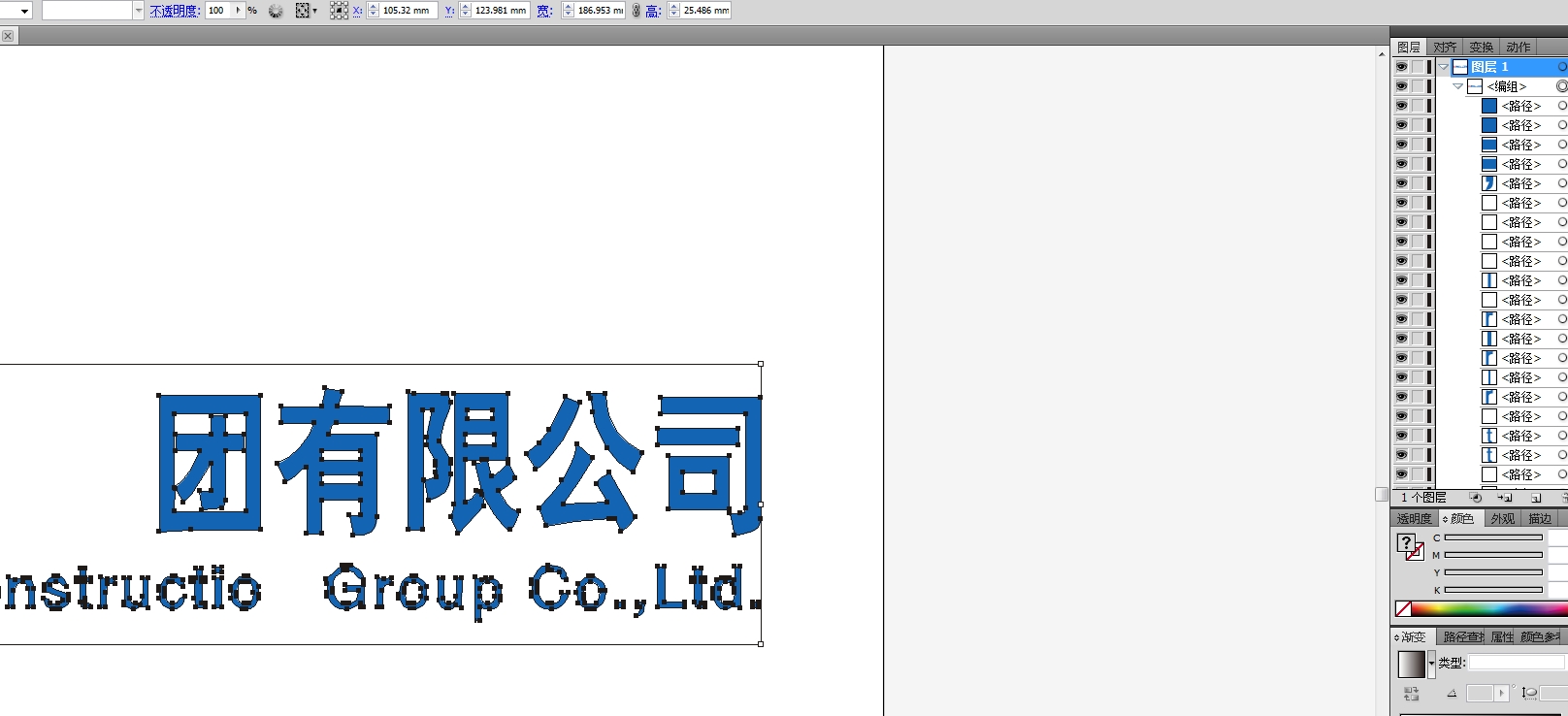
Task: Click the Y coordinate label link
Action: tap(449, 11)
